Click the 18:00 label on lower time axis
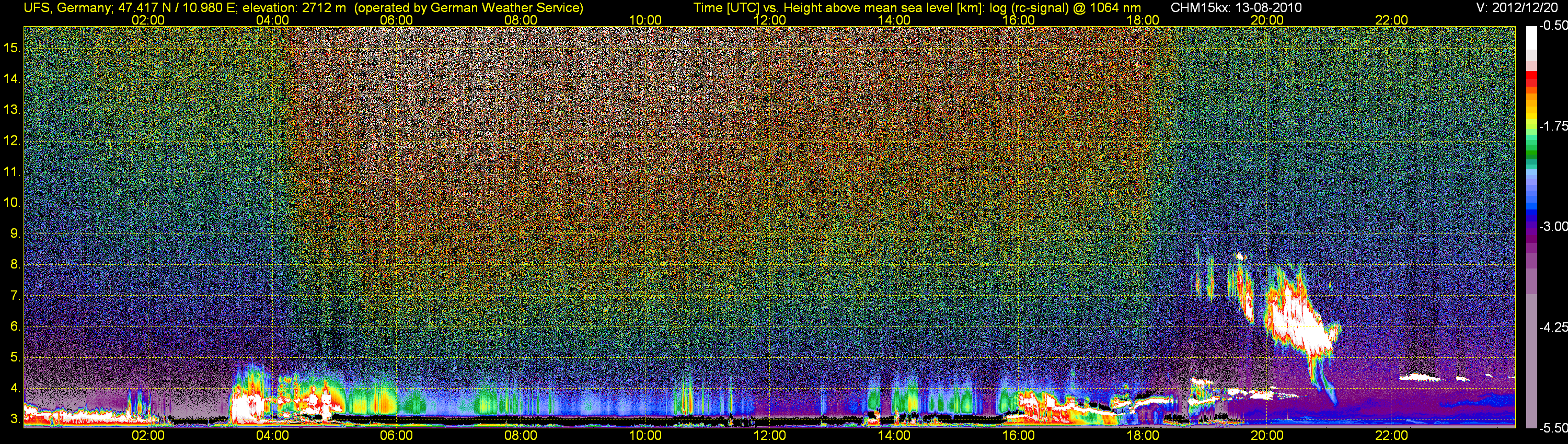The width and height of the screenshot is (1568, 444). 1143,436
